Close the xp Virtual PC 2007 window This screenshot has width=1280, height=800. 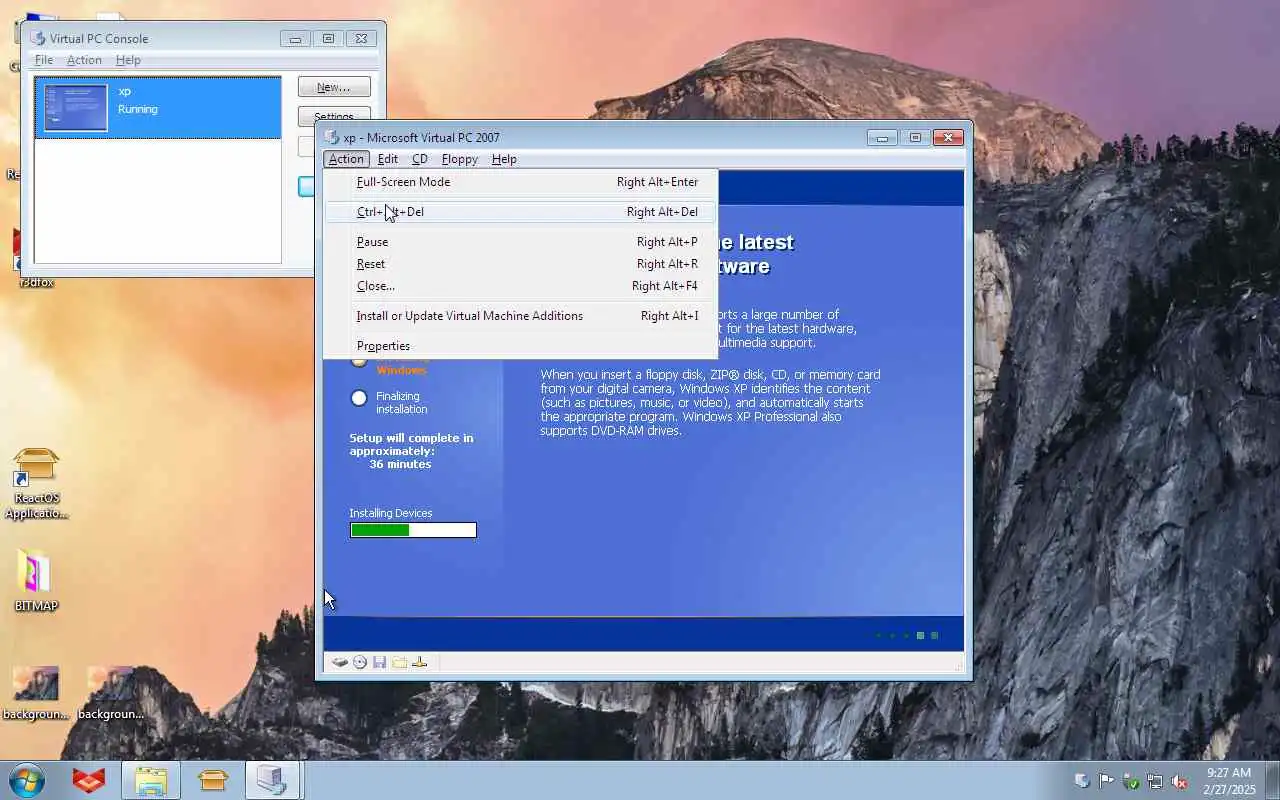click(949, 138)
